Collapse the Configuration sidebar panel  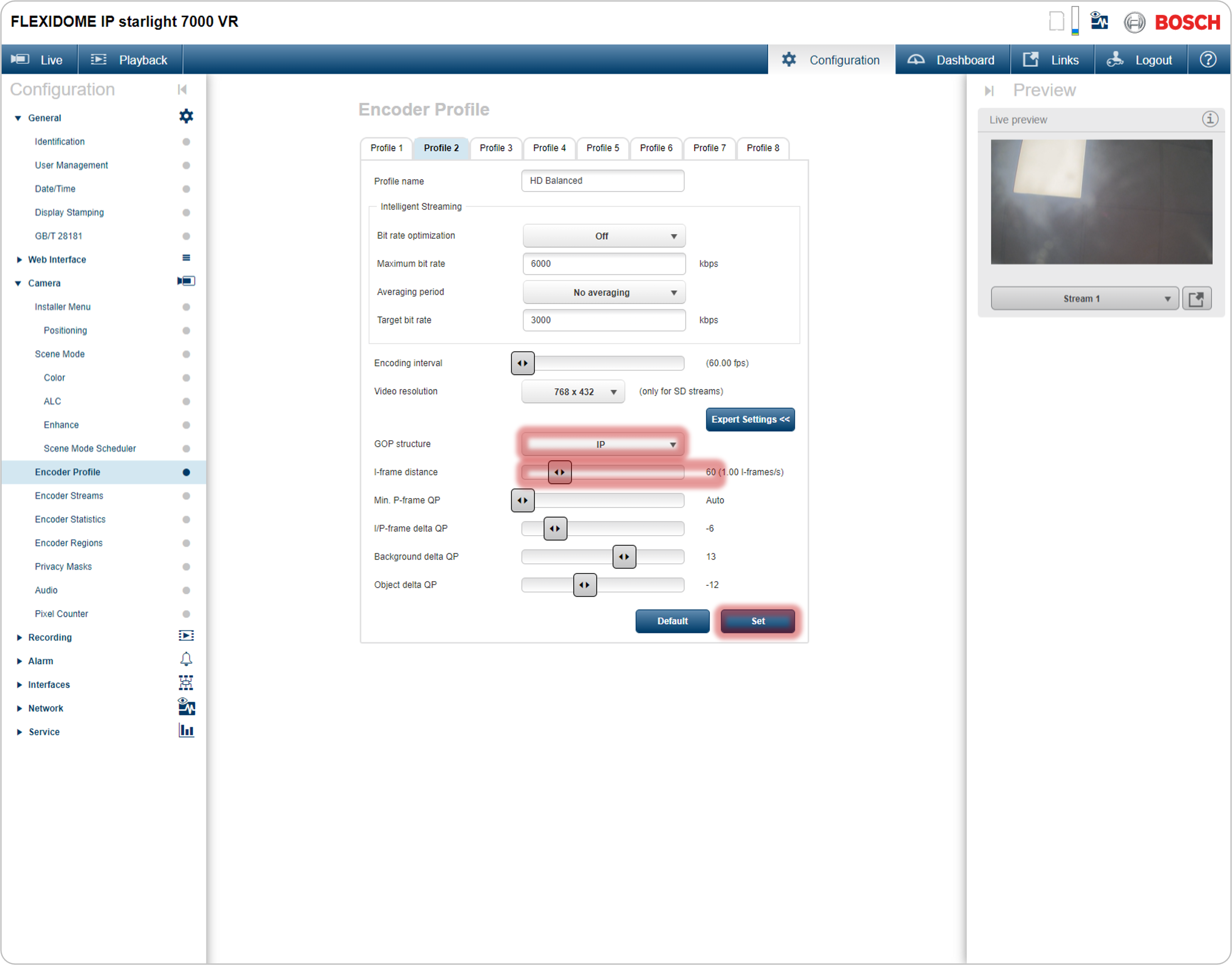point(182,89)
